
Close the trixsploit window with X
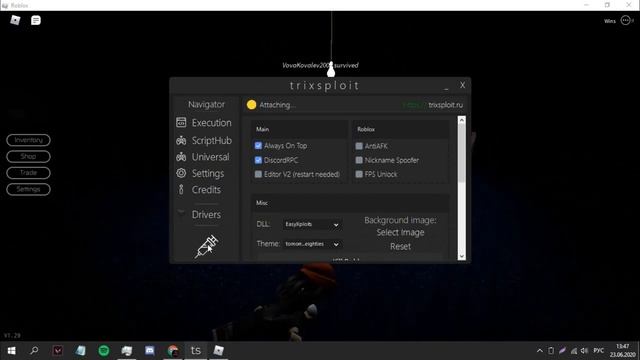click(462, 85)
